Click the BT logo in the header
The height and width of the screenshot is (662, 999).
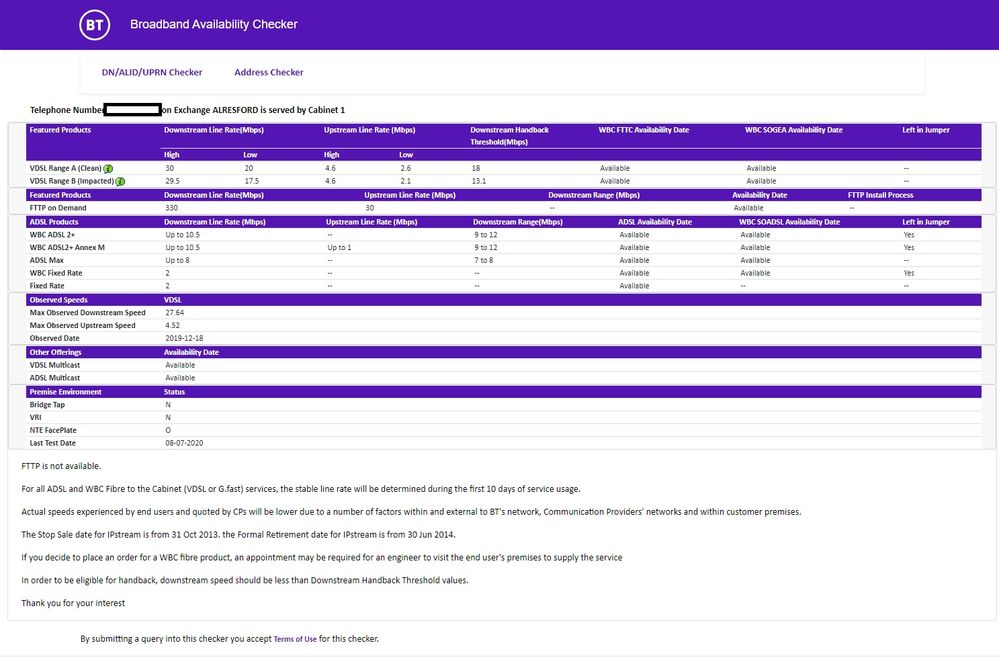[x=95, y=25]
